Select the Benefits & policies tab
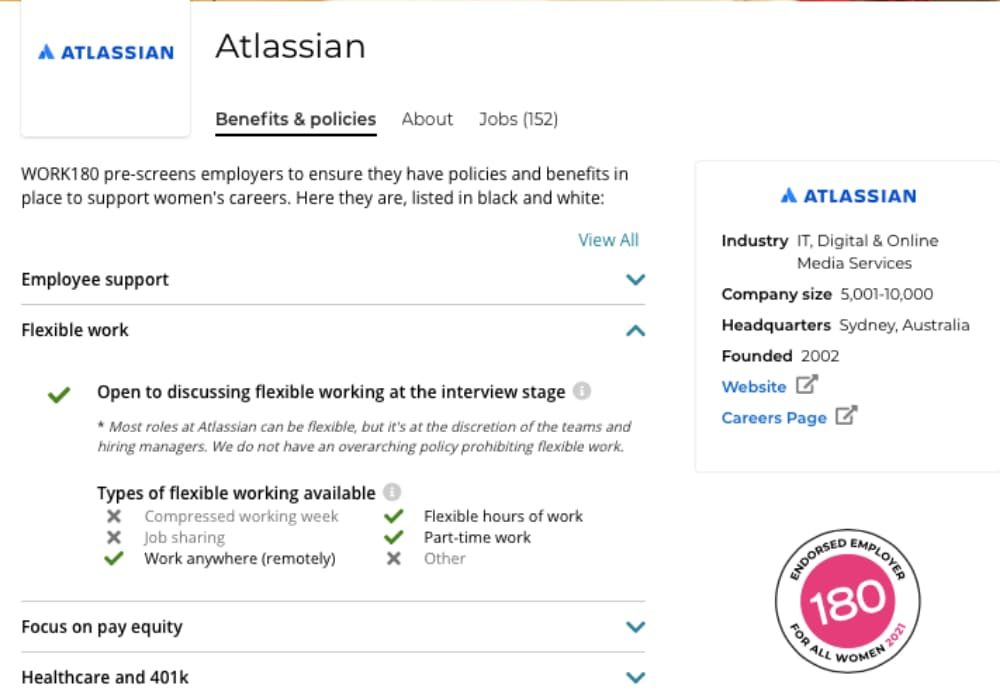1000x700 pixels. coord(296,119)
